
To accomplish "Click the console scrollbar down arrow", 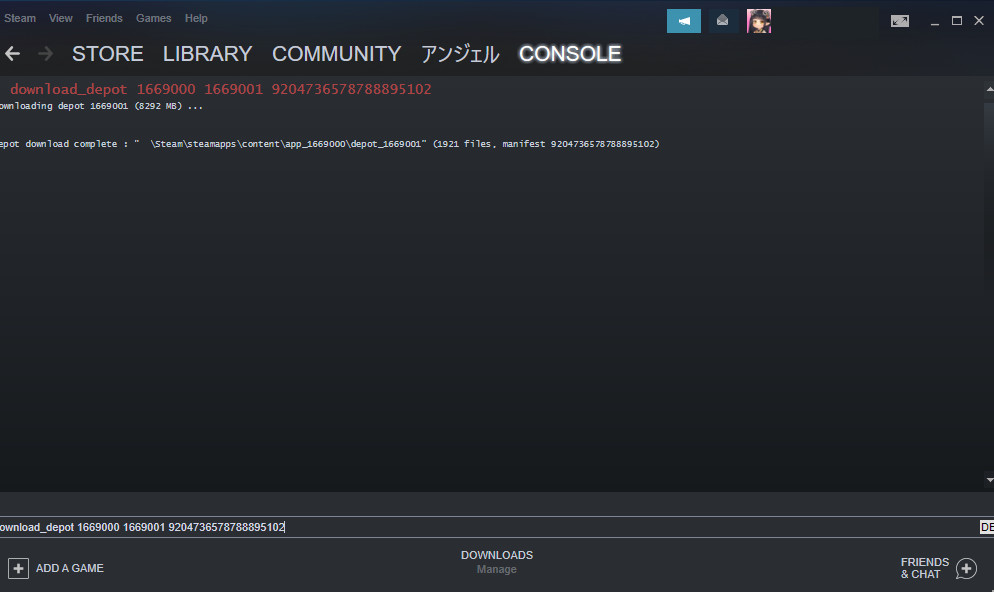I will coord(990,480).
